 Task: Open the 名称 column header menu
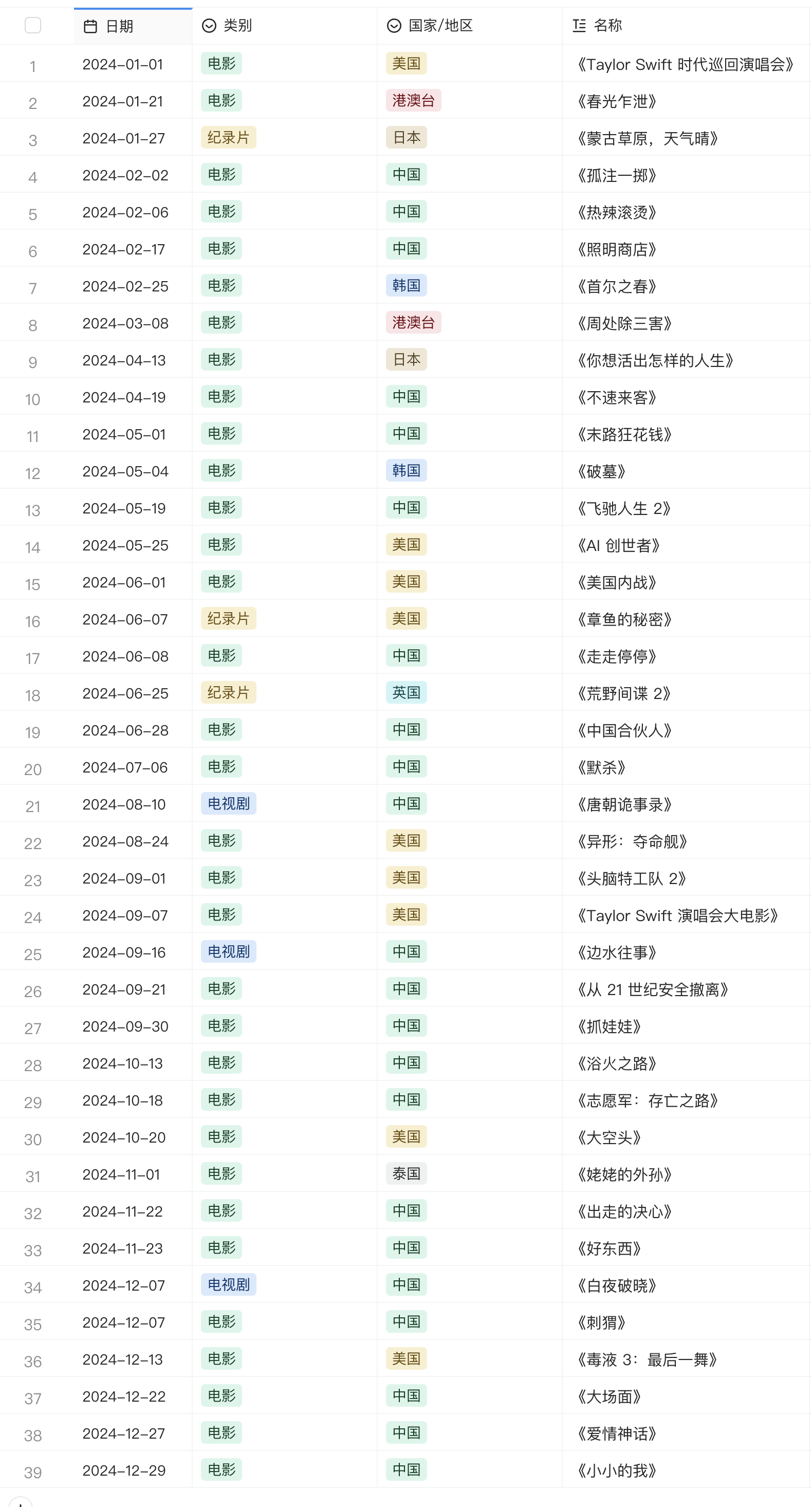[607, 26]
